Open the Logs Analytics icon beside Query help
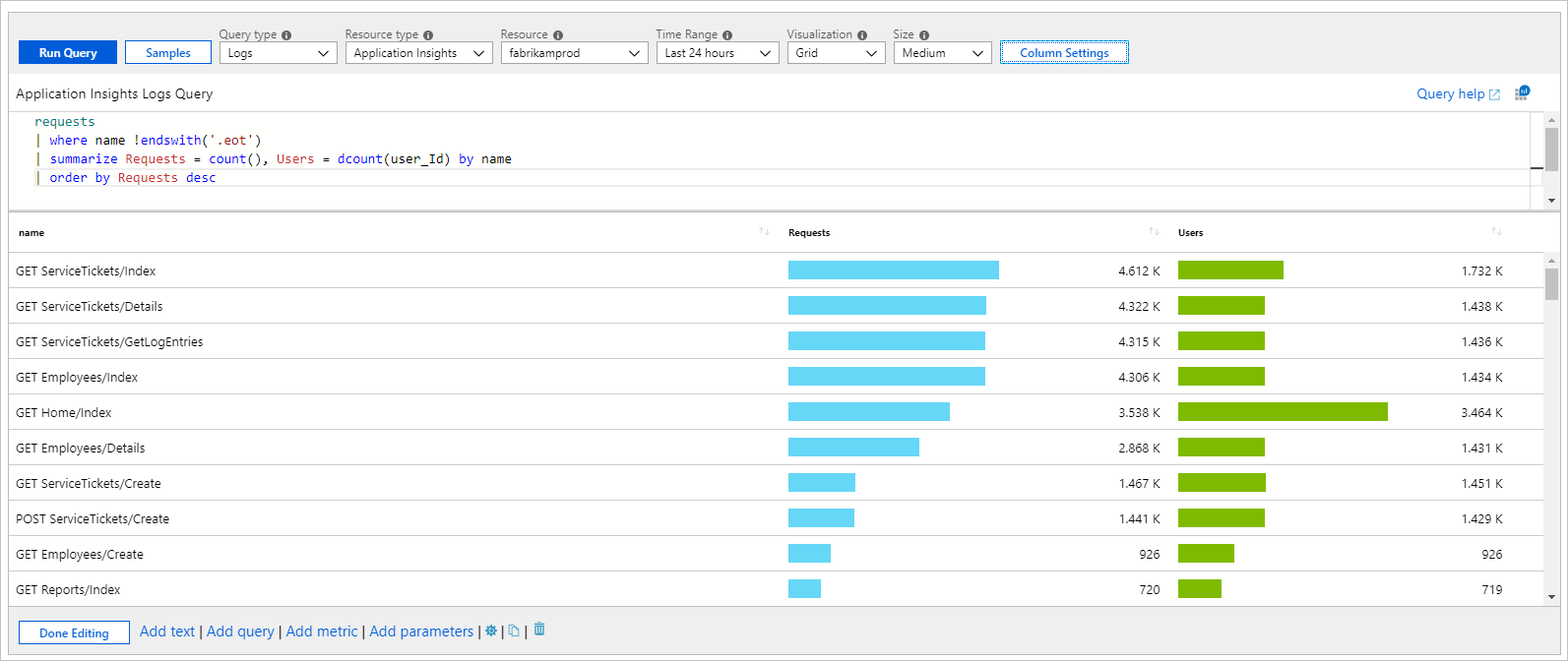Image resolution: width=1568 pixels, height=661 pixels. coord(1522,93)
